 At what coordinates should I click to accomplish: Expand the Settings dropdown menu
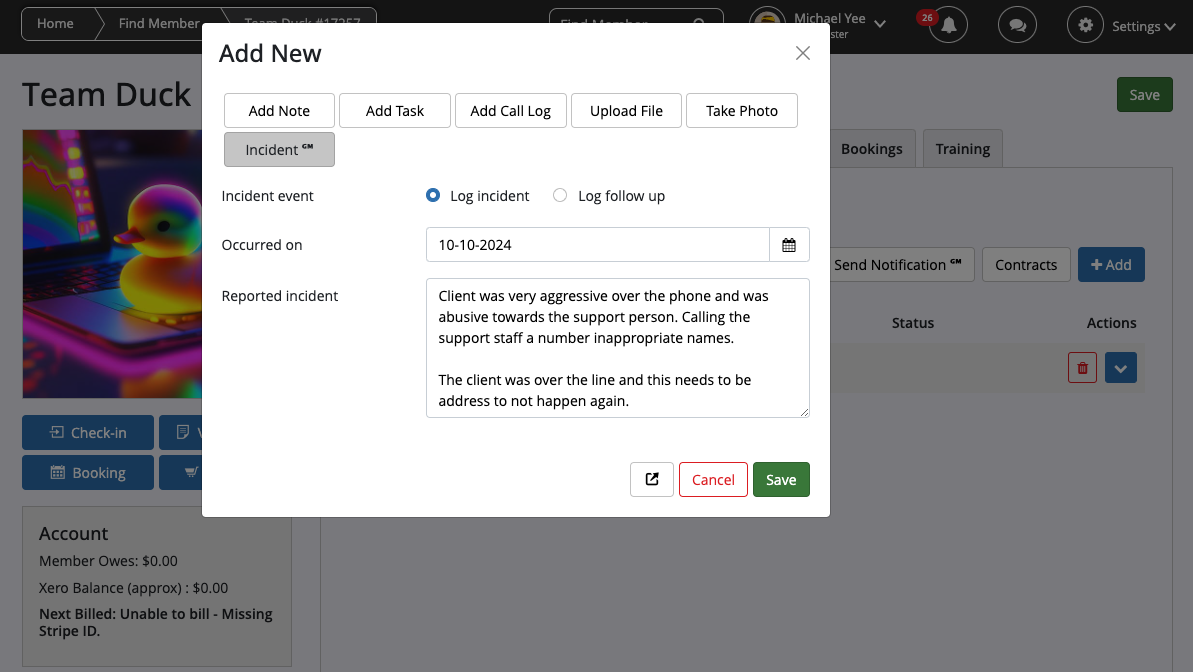(x=1143, y=27)
